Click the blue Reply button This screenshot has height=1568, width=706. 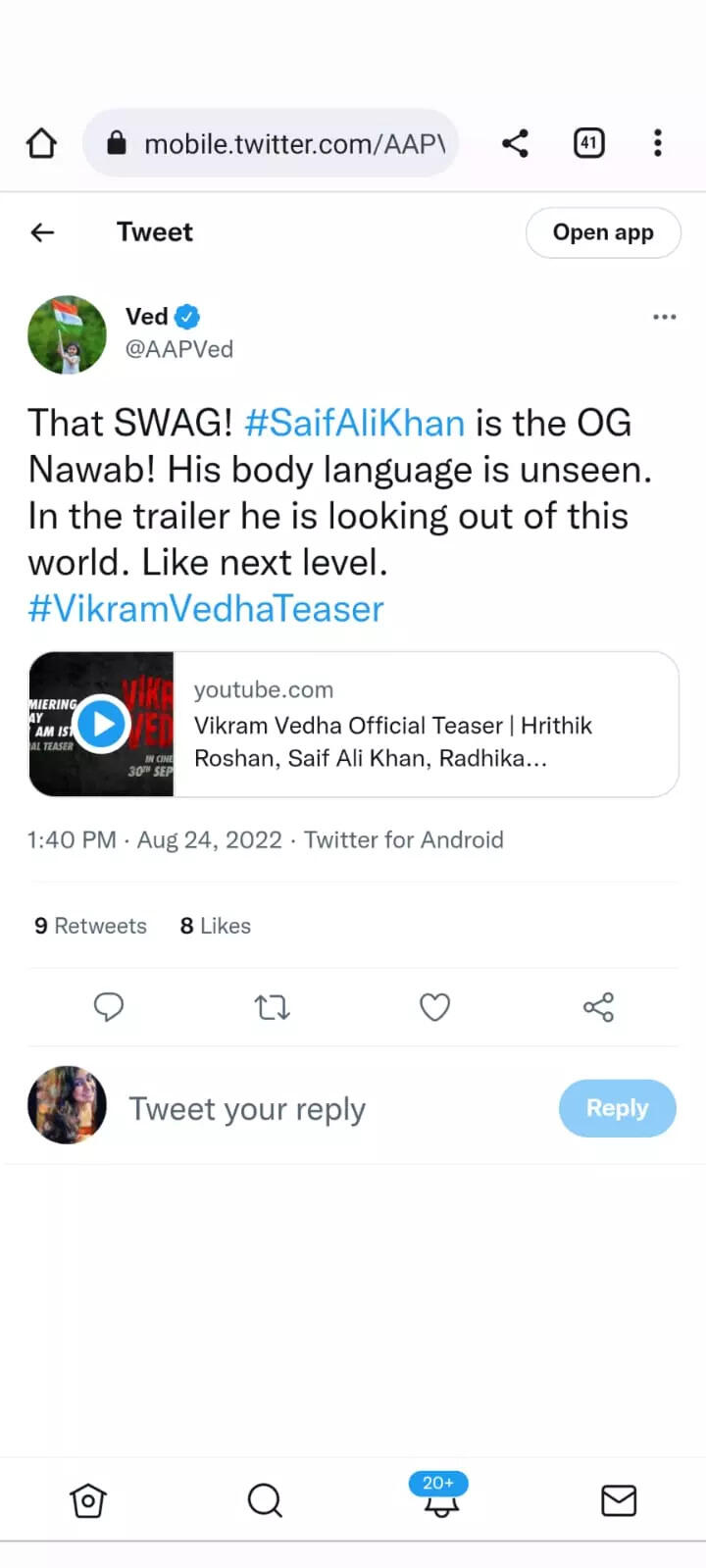coord(618,1108)
